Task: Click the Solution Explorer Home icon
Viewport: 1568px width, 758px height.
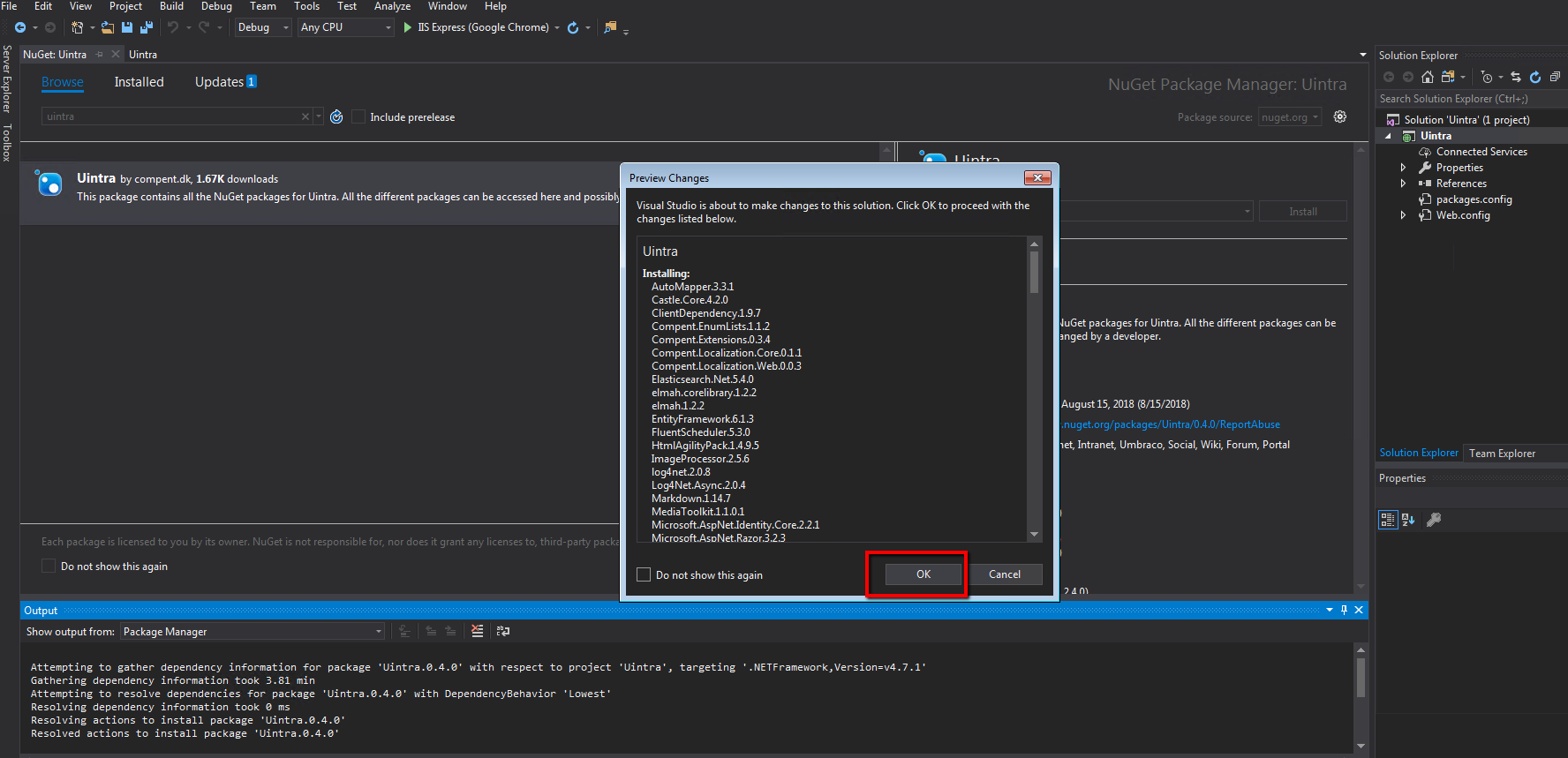Action: click(x=1428, y=77)
